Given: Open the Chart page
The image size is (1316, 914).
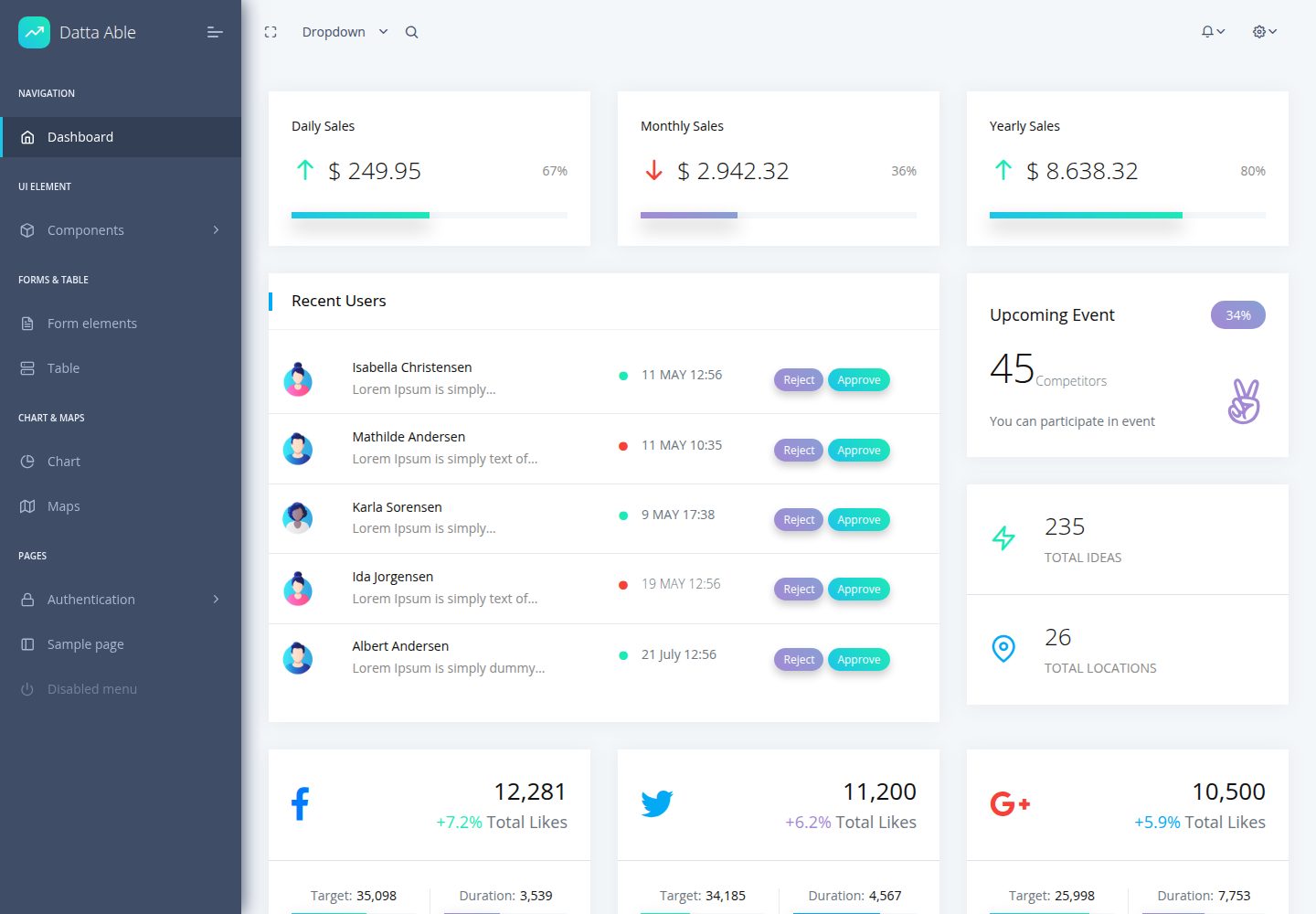Looking at the screenshot, I should [121, 462].
